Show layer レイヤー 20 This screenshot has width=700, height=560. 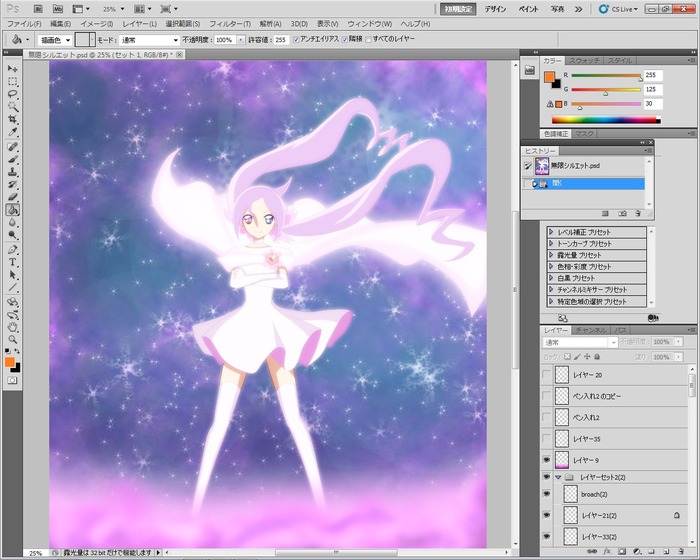pyautogui.click(x=546, y=375)
